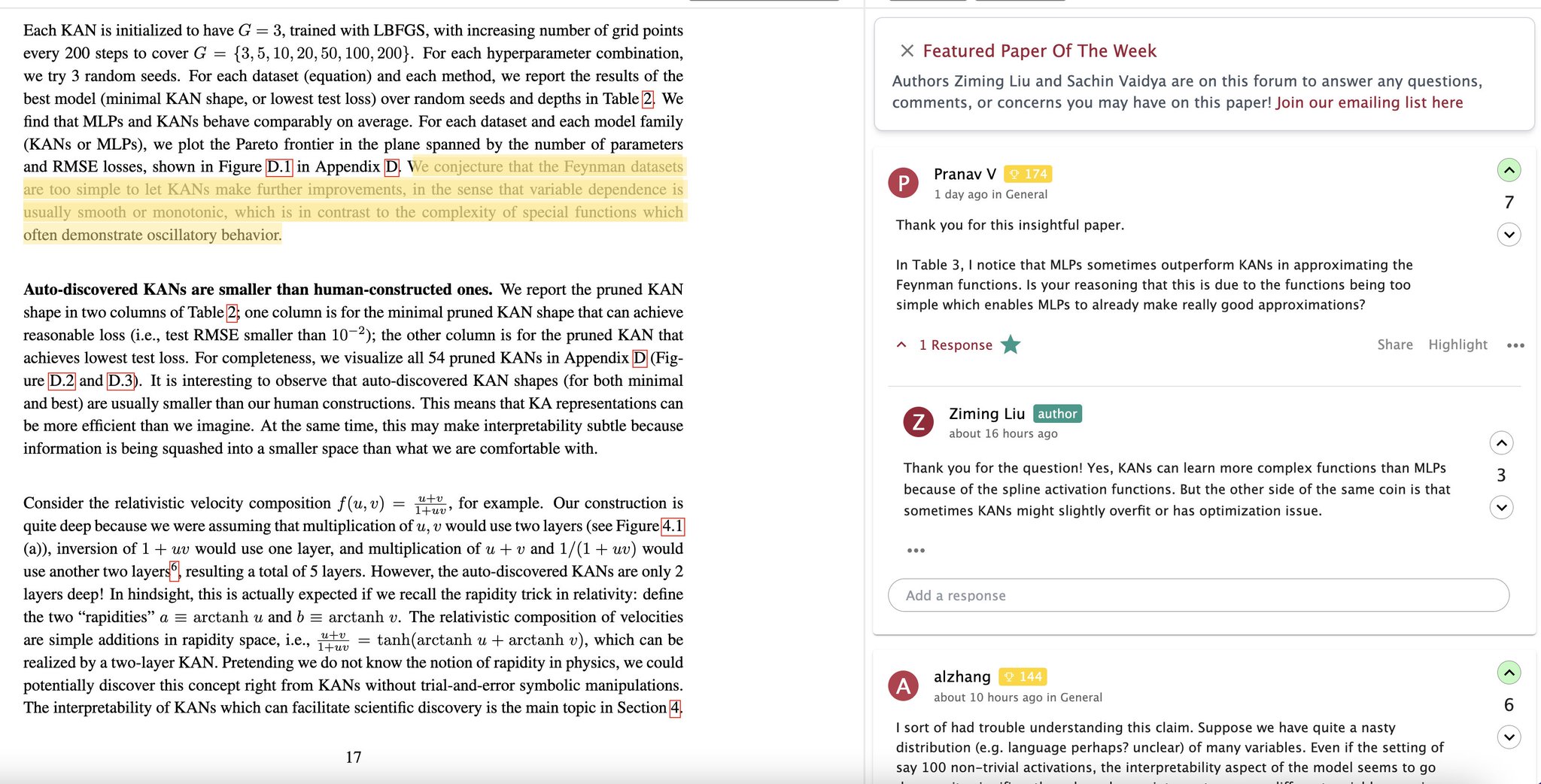The height and width of the screenshot is (784, 1541).
Task: Click the alzhang username
Action: click(x=962, y=676)
